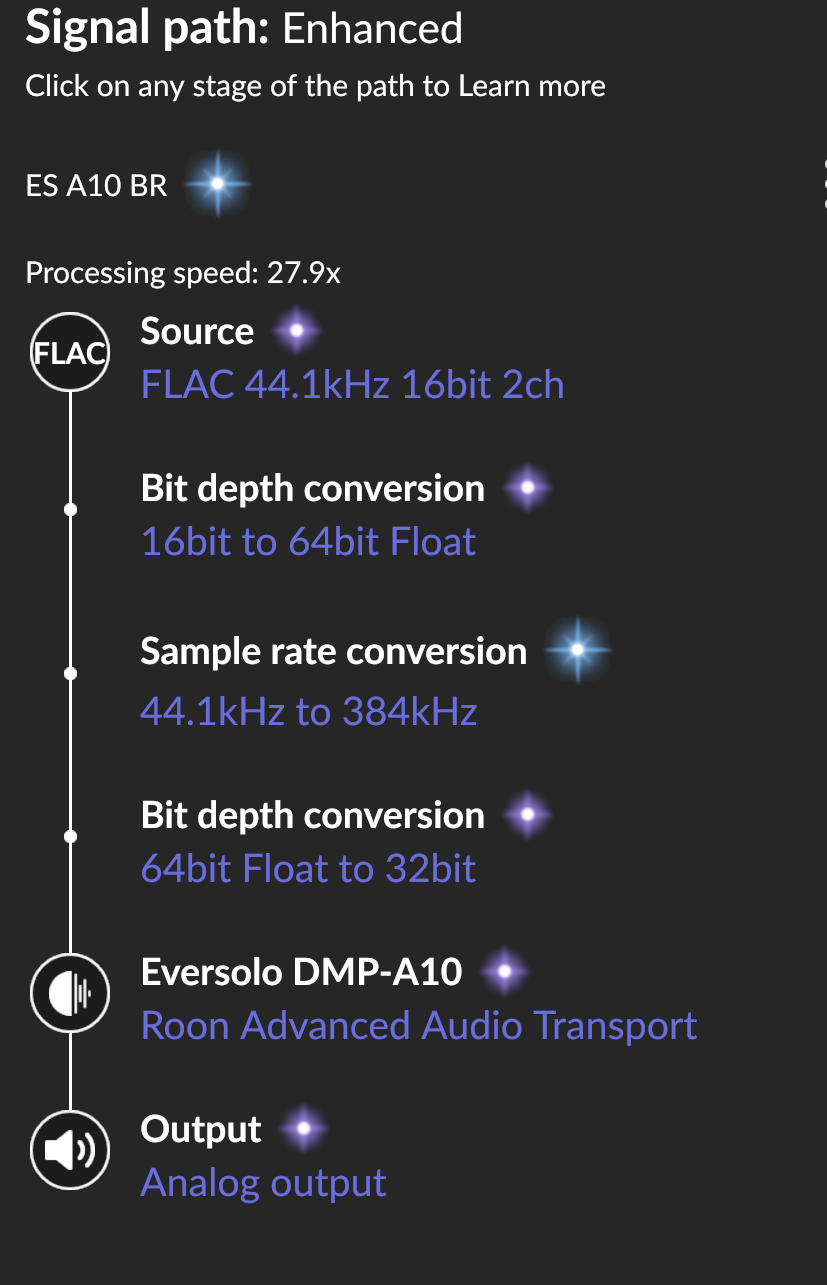The image size is (827, 1285).
Task: Click the Analog output link
Action: point(263,1183)
